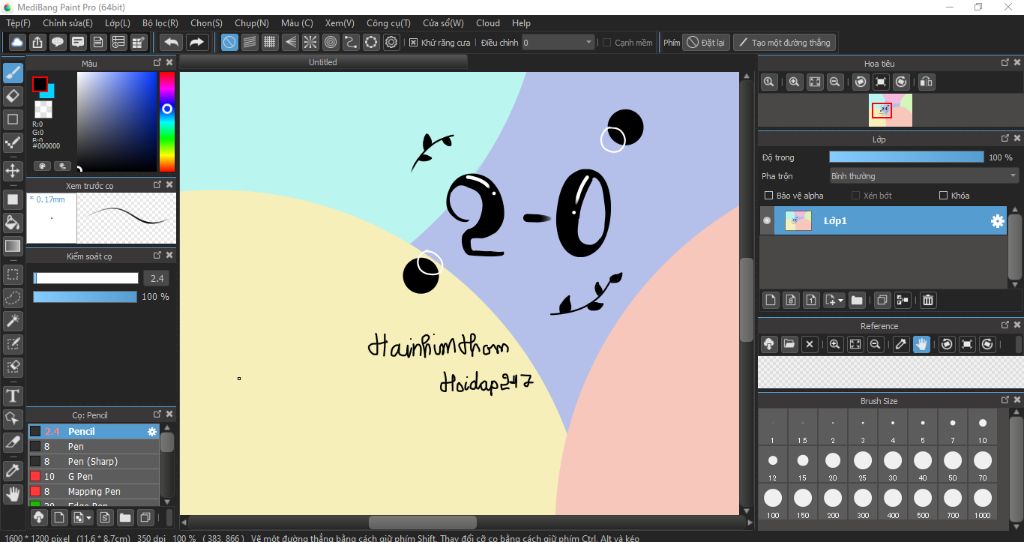Zoom out on Navigator panel
The width and height of the screenshot is (1024, 542).
point(835,82)
